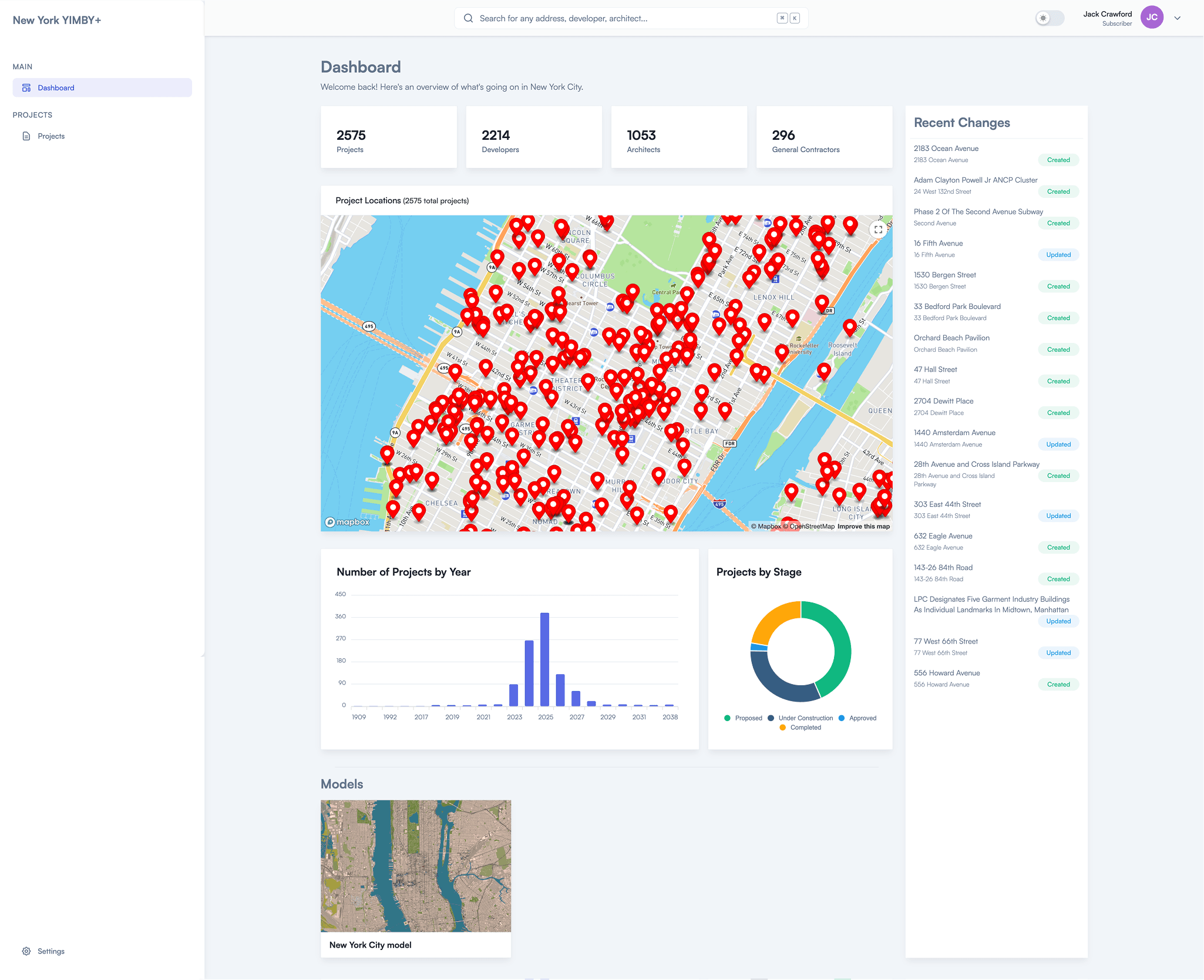Click the document icon beside Projects
This screenshot has height=980, width=1204.
tap(26, 136)
